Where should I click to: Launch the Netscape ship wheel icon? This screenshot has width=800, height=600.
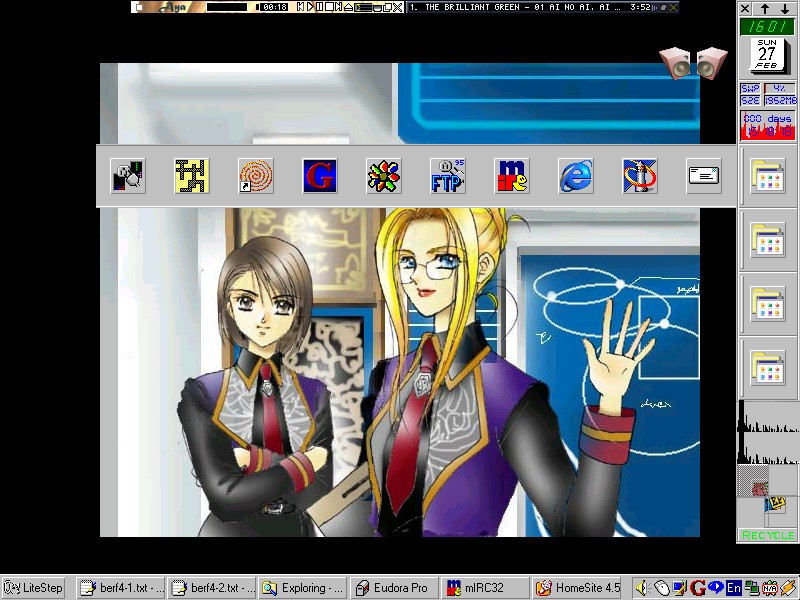pos(640,176)
